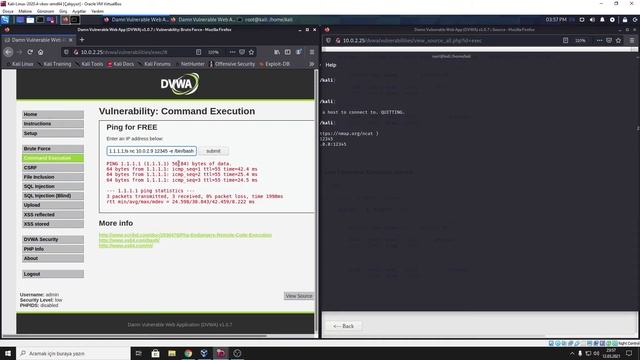Open DVWA Security settings
This screenshot has width=640, height=360.
click(53, 239)
